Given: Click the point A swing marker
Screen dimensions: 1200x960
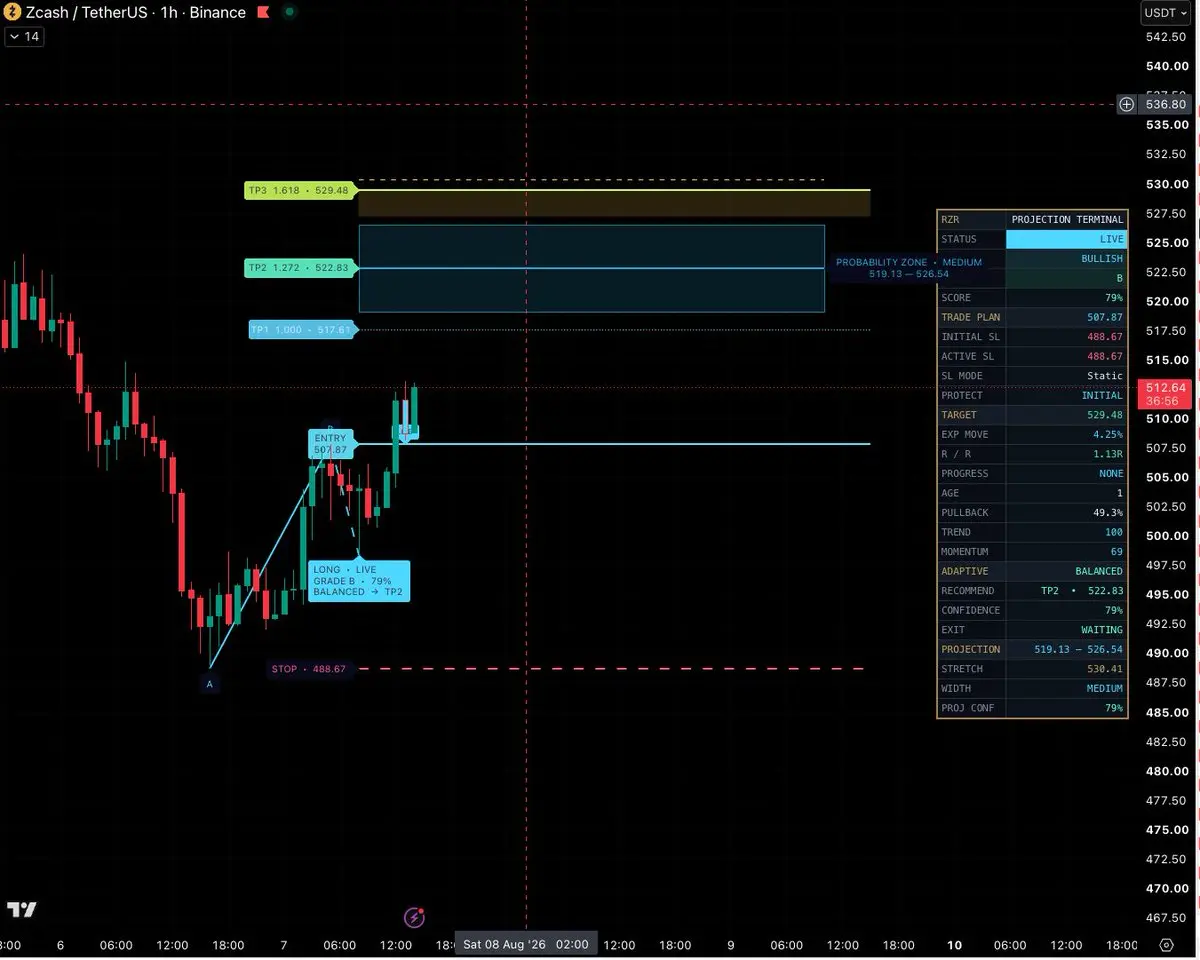Looking at the screenshot, I should click(209, 684).
